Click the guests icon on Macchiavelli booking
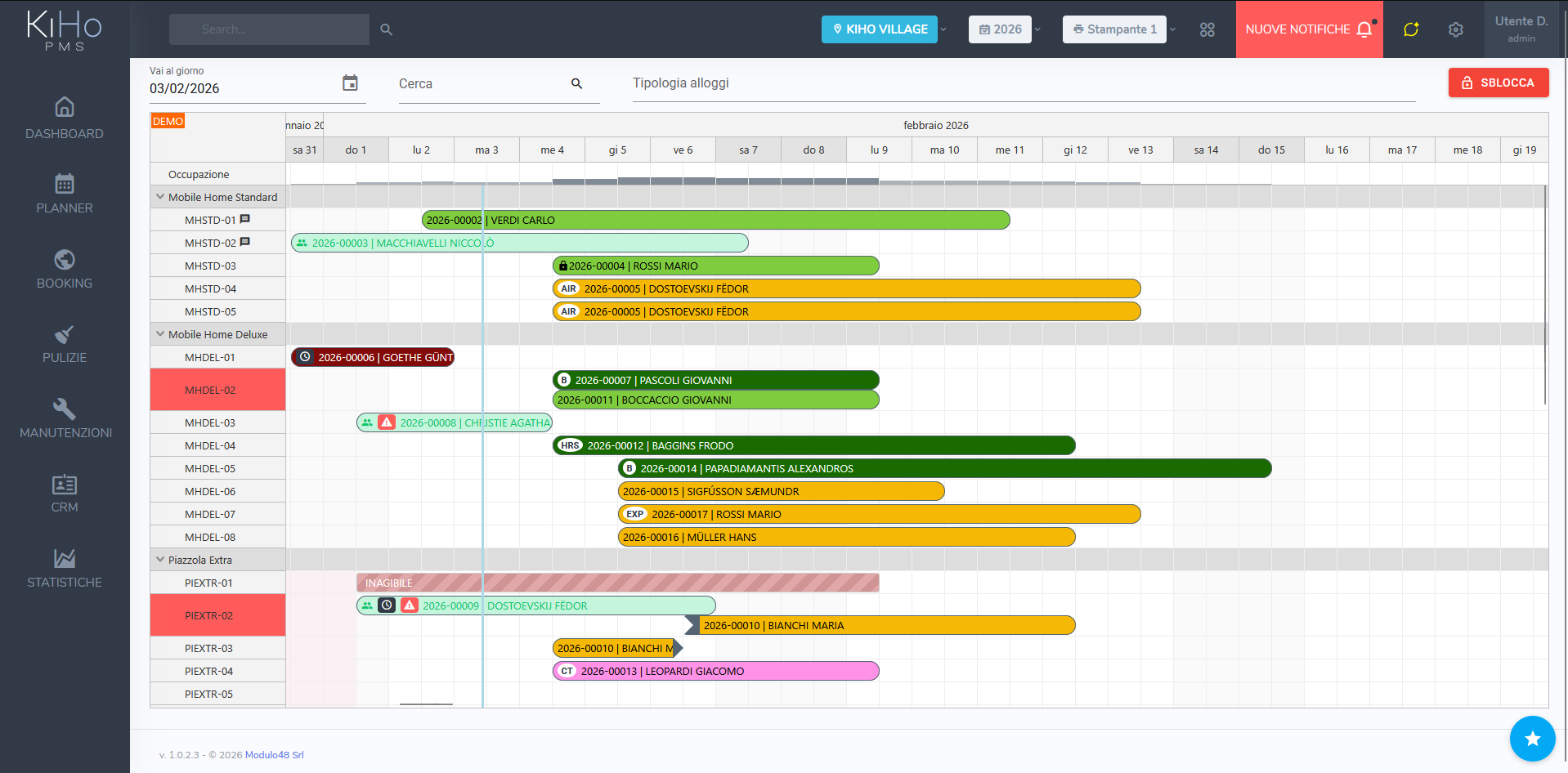Viewport: 1568px width, 773px height. [302, 243]
